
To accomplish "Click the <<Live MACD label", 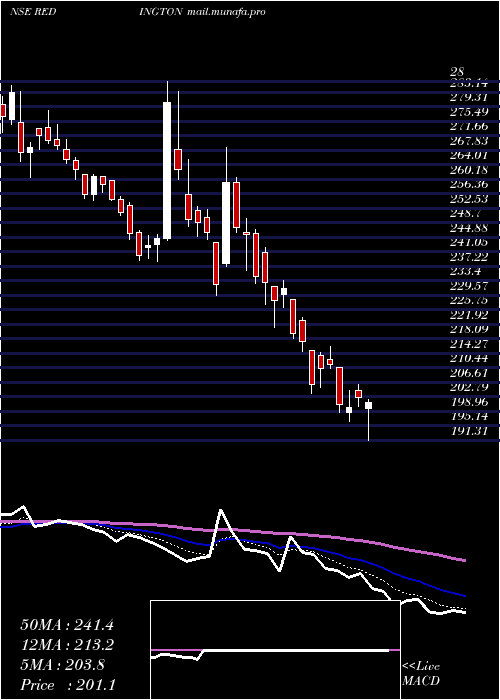I will 421,674.
